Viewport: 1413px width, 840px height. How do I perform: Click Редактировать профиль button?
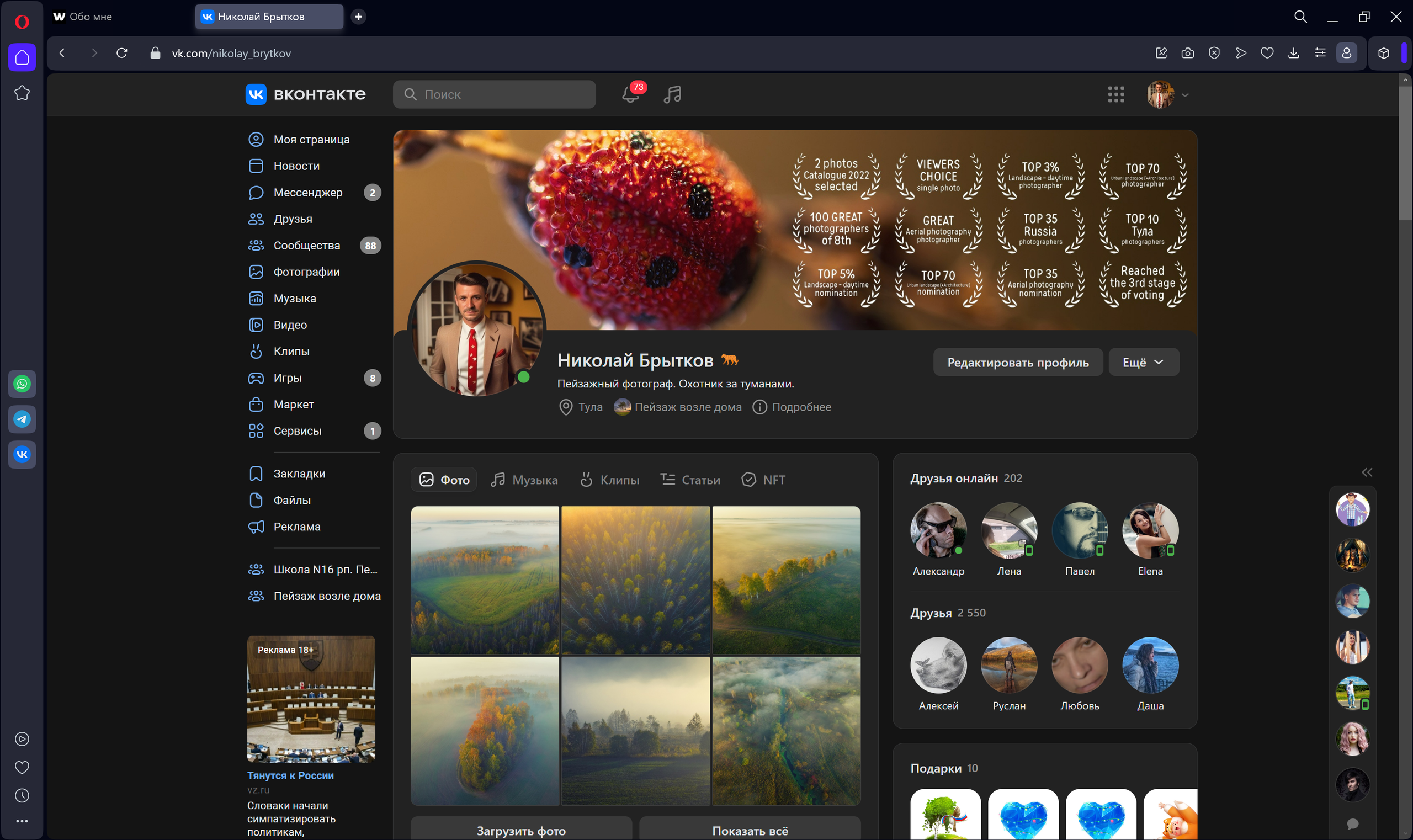tap(1017, 362)
